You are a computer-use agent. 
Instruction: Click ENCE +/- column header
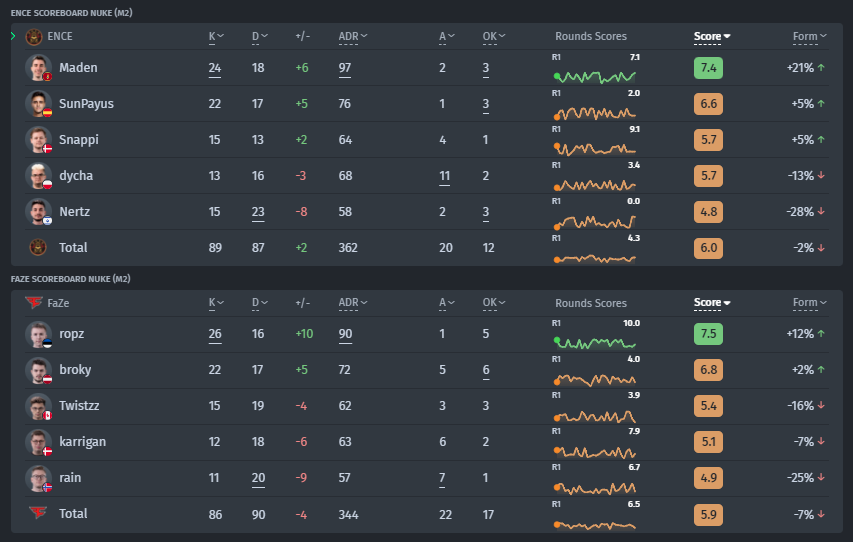[302, 36]
